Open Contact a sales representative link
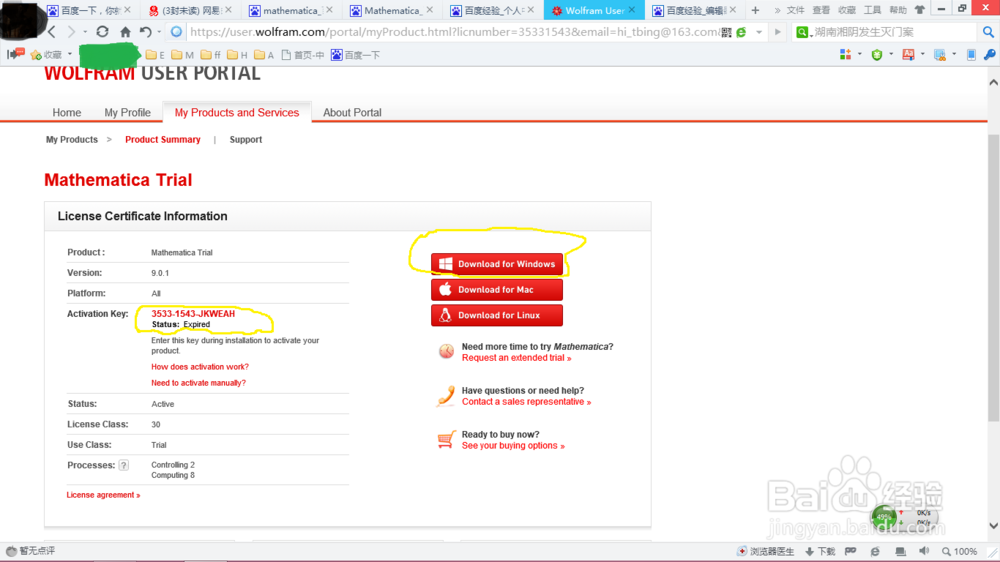 pos(526,402)
